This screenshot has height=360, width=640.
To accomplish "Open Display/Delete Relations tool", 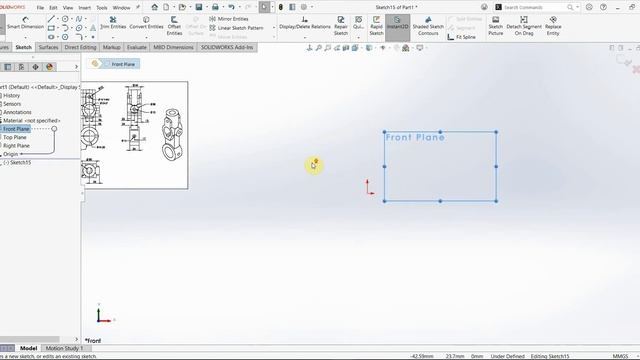I will click(x=305, y=22).
